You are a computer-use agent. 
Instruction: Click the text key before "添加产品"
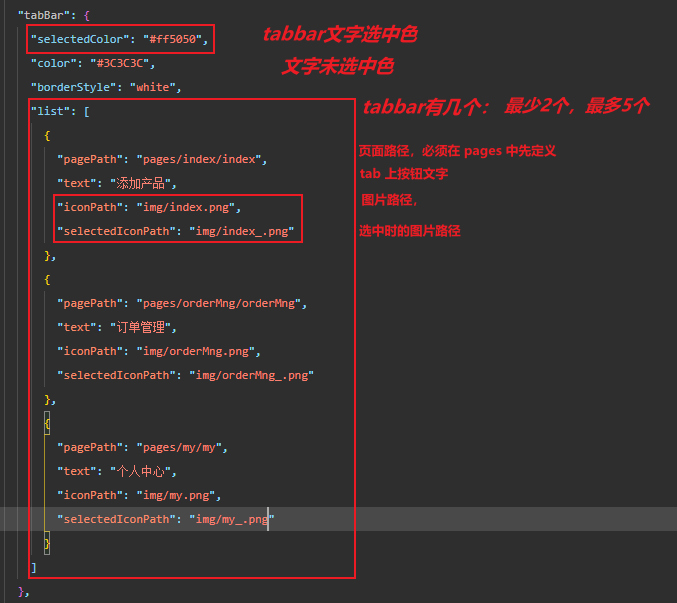pyautogui.click(x=77, y=183)
